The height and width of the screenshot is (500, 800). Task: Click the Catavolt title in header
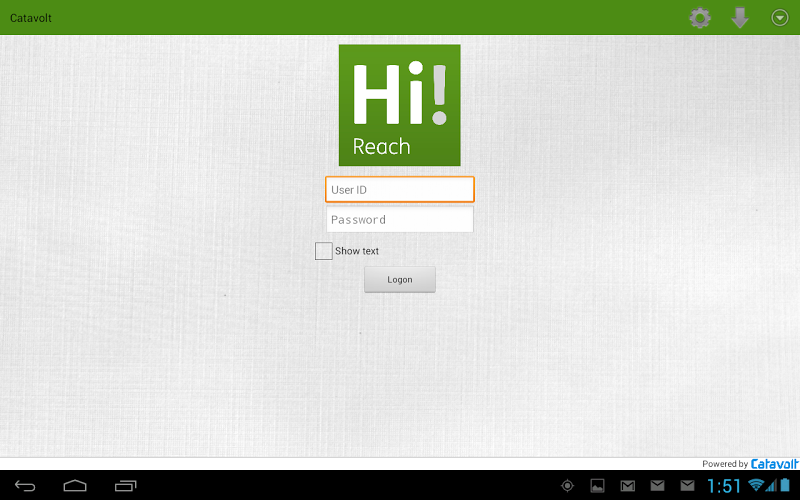31,18
